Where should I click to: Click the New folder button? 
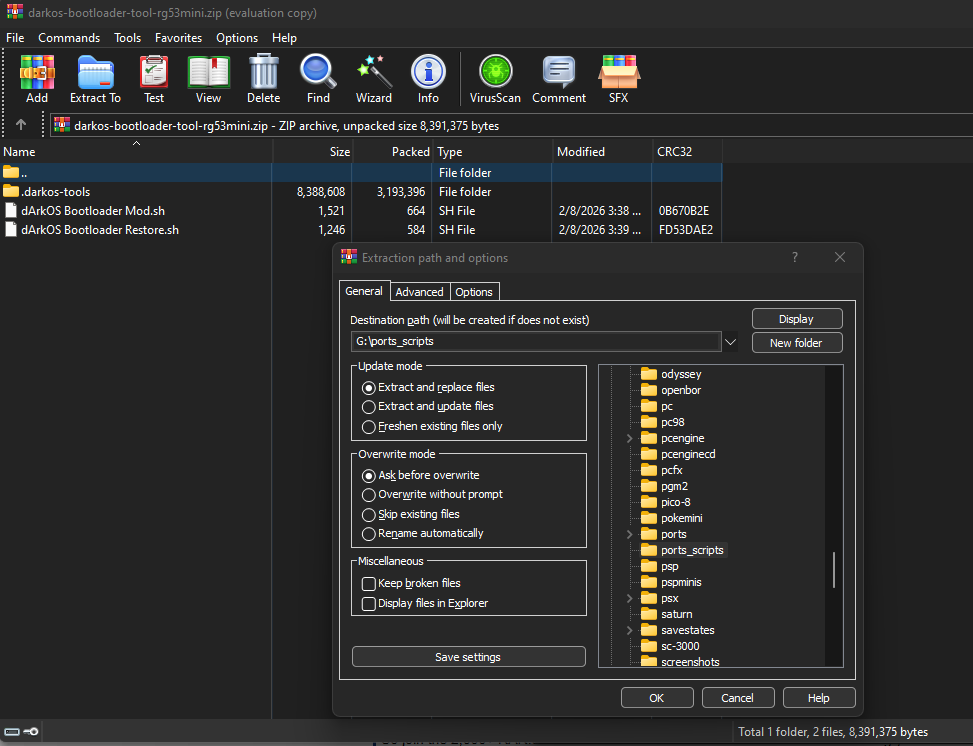(796, 343)
